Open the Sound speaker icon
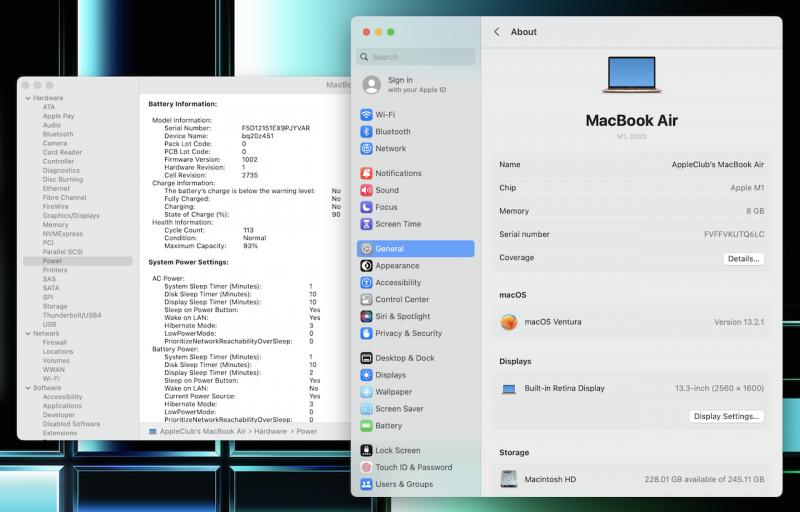This screenshot has height=512, width=800. point(366,190)
